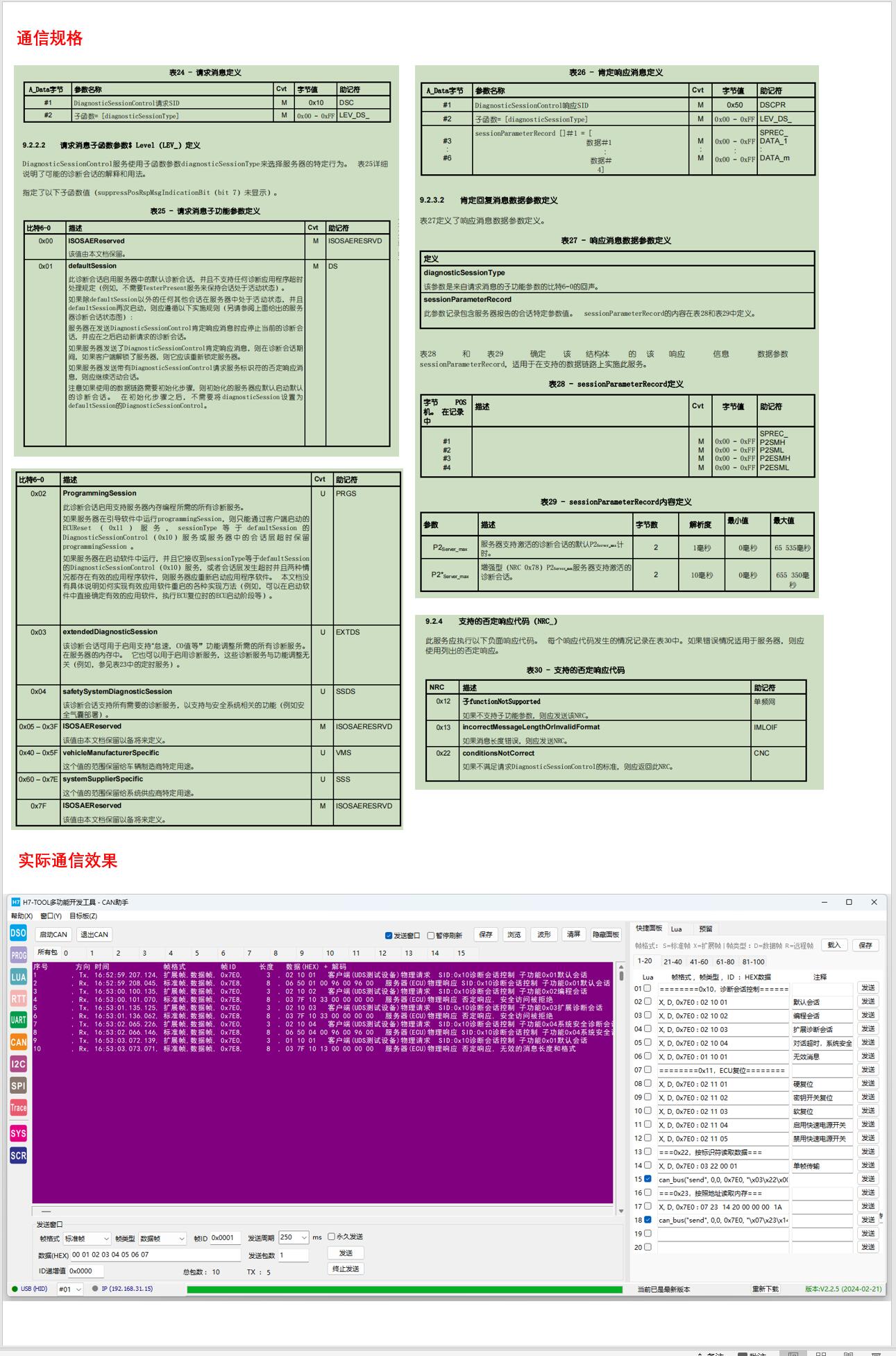896x1356 pixels.
Task: Uncheck the Lua checkbox on row 15
Action: point(648,1179)
